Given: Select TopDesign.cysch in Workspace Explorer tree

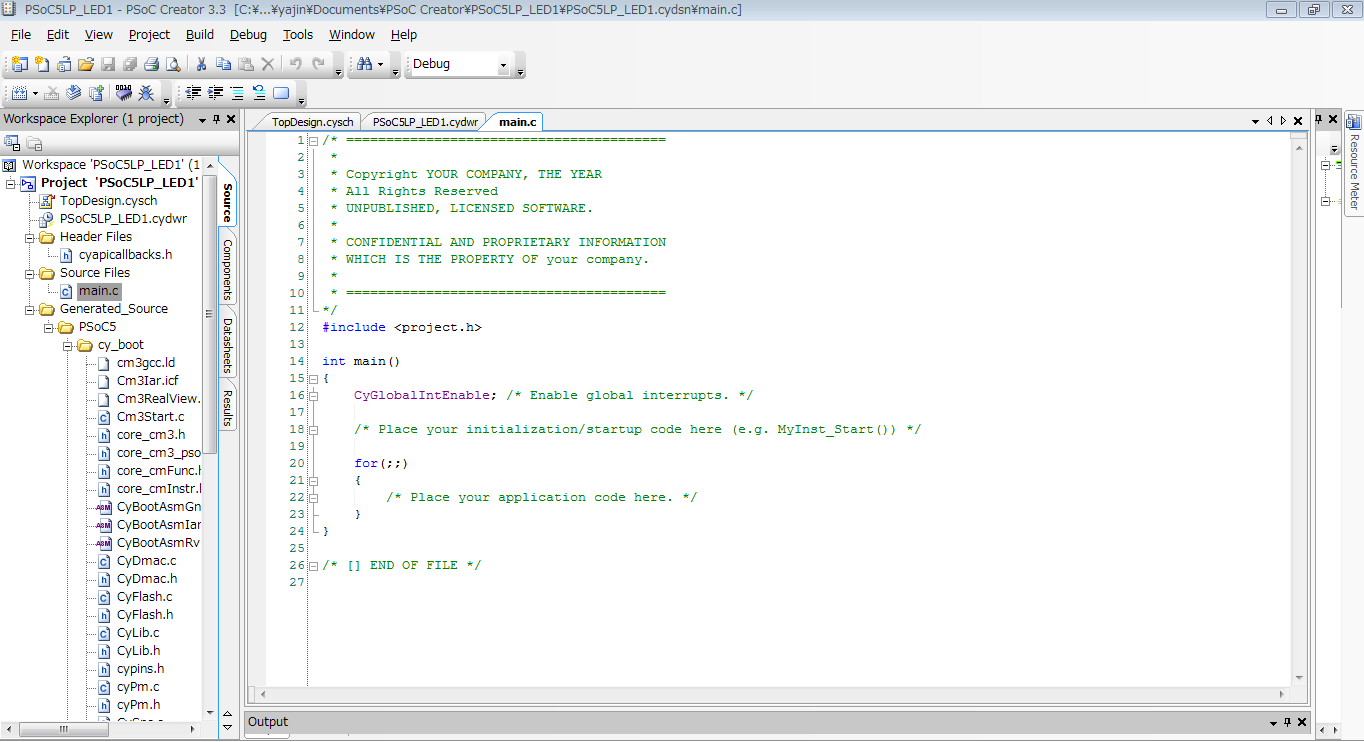Looking at the screenshot, I should click(x=108, y=201).
